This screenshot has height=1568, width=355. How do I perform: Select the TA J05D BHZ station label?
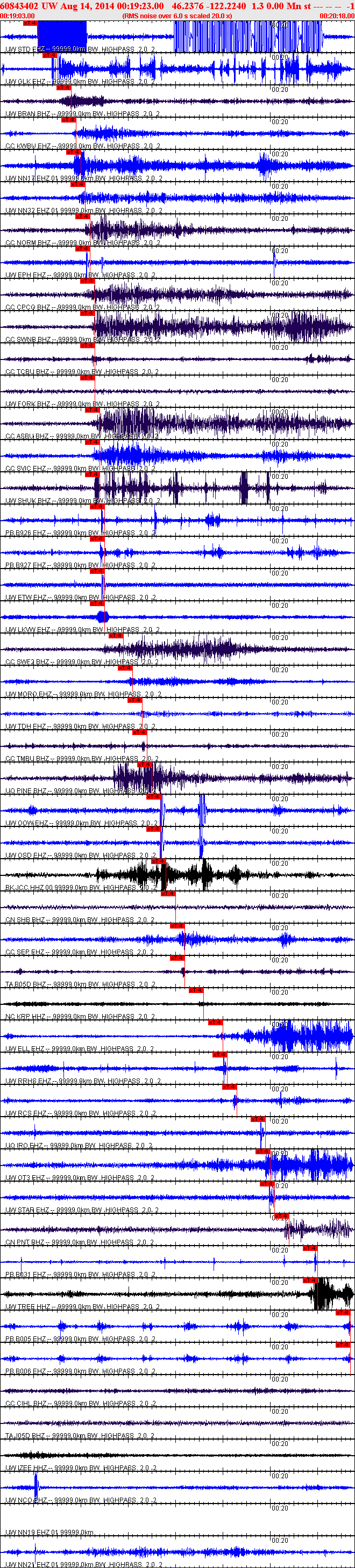point(80,1436)
